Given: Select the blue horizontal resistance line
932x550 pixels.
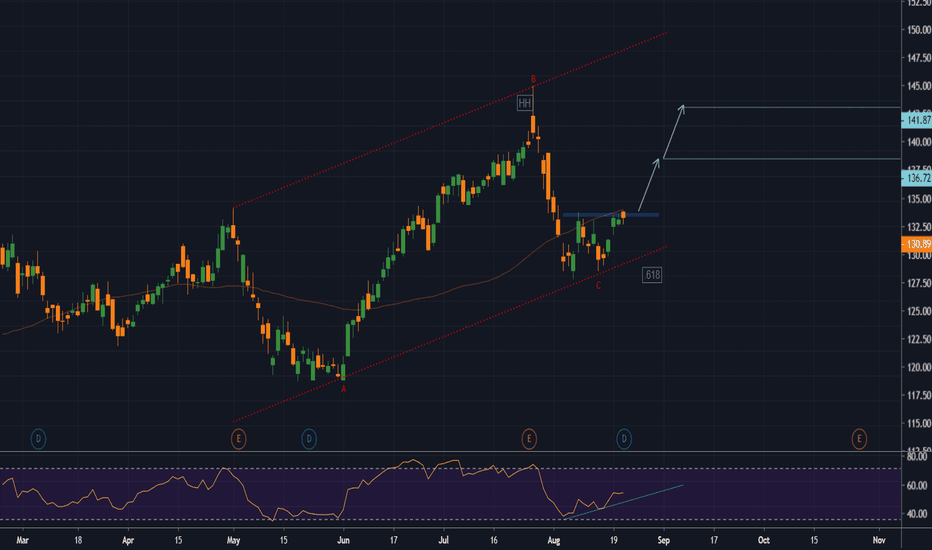Looking at the screenshot, I should [x=610, y=215].
